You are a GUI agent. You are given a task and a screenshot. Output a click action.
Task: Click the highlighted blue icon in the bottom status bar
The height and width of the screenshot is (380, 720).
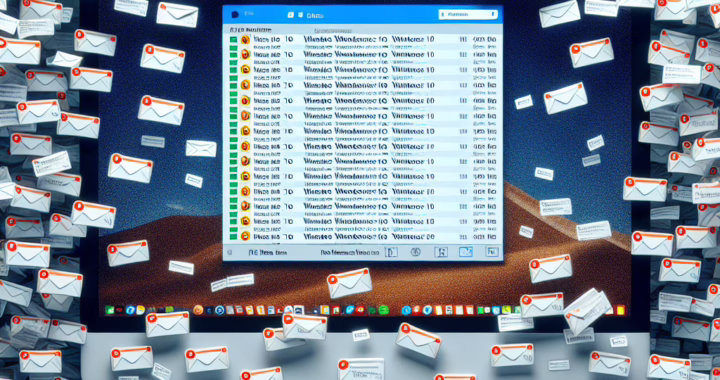(x=466, y=252)
